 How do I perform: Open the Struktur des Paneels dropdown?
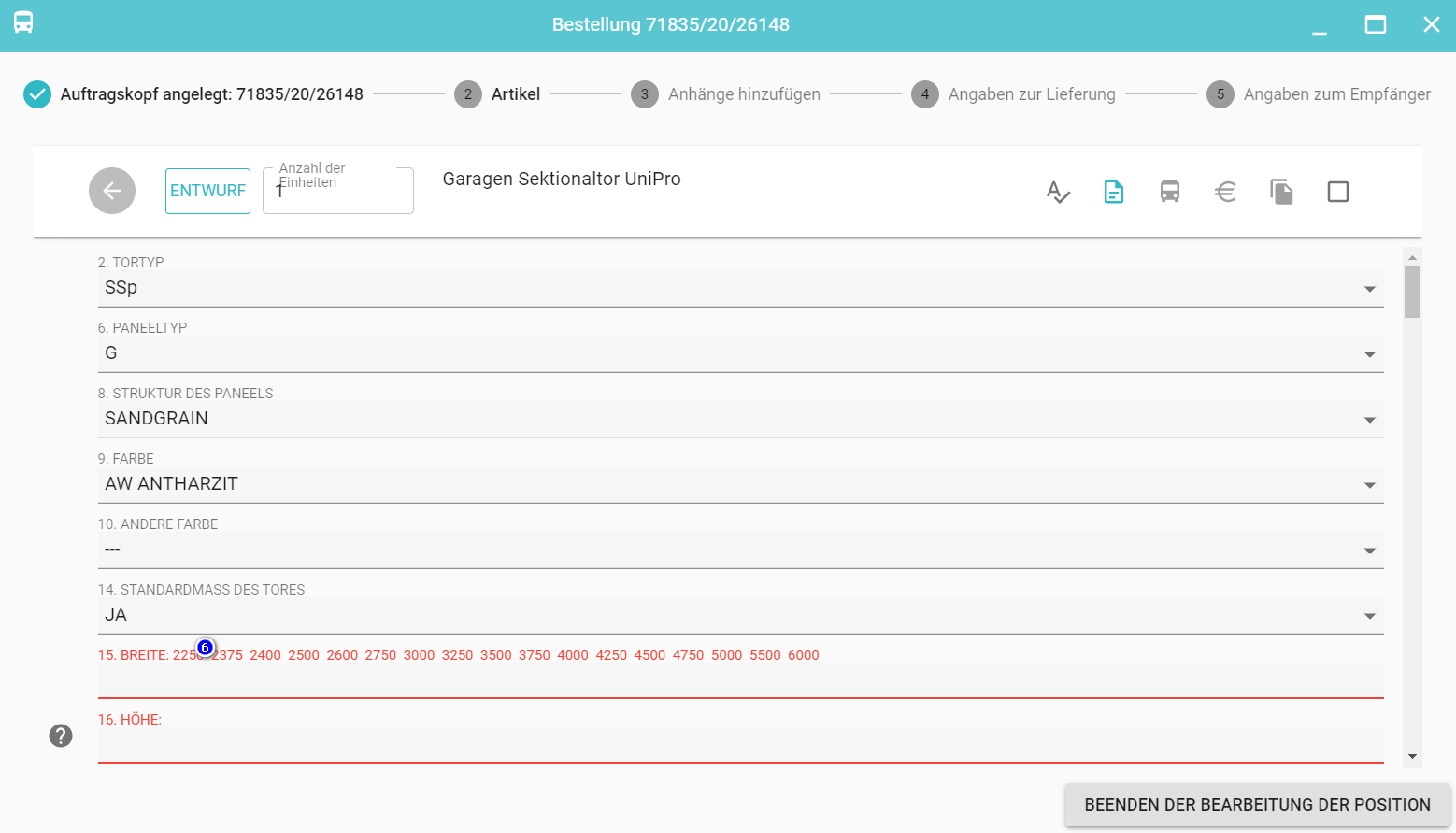pyautogui.click(x=740, y=419)
